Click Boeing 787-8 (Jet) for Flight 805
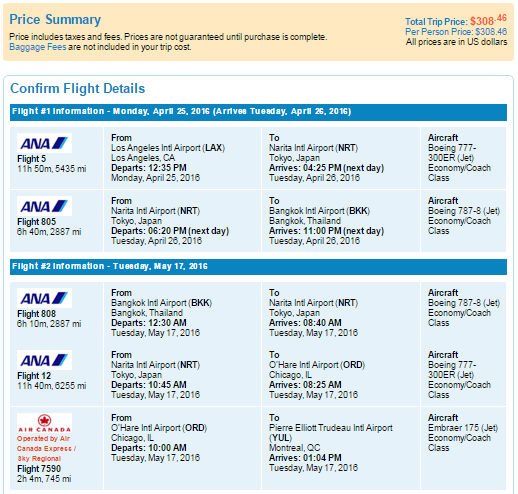Viewport: 518px width, 494px height. point(464,211)
